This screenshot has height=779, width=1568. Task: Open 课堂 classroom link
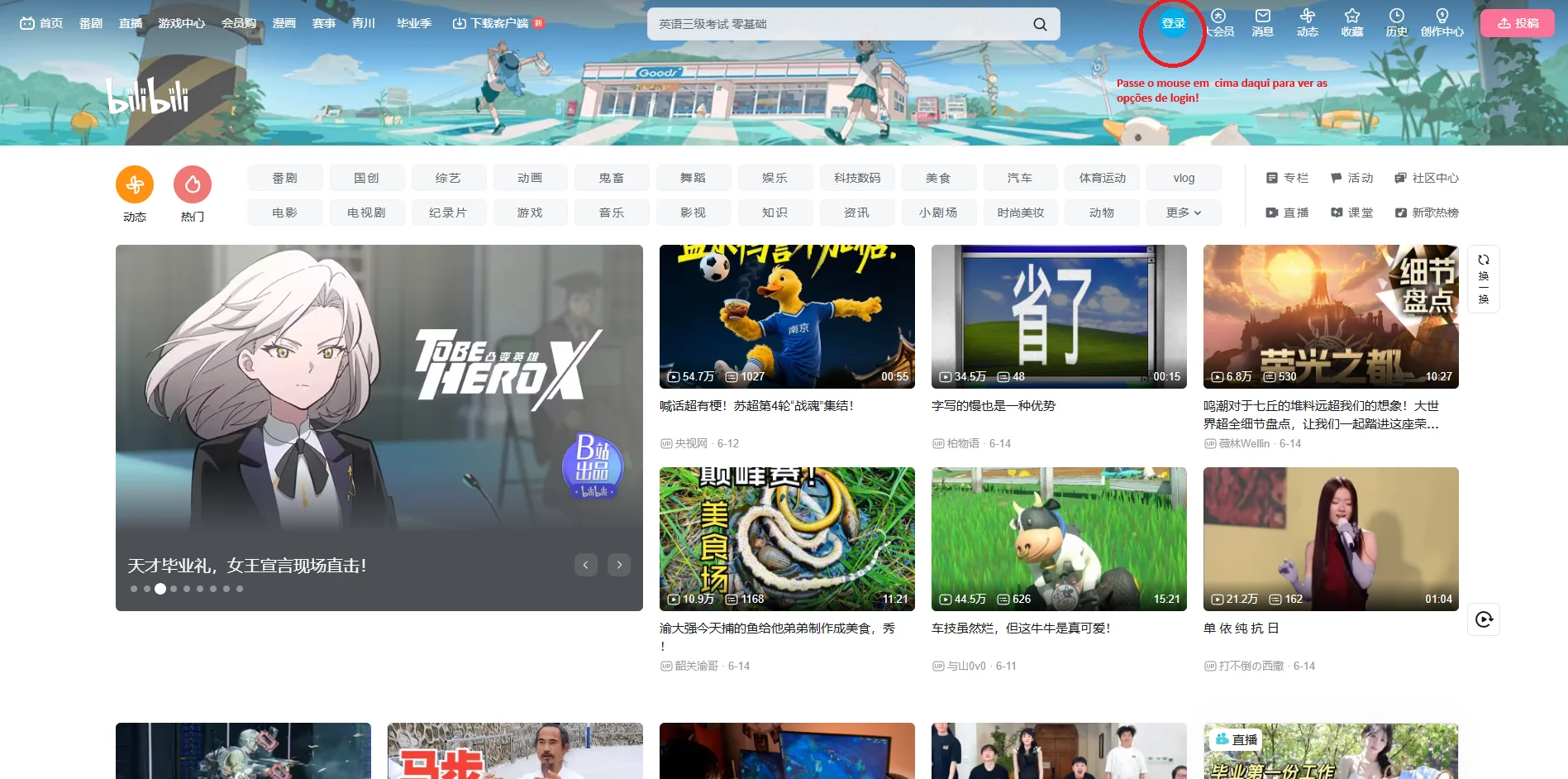1351,213
